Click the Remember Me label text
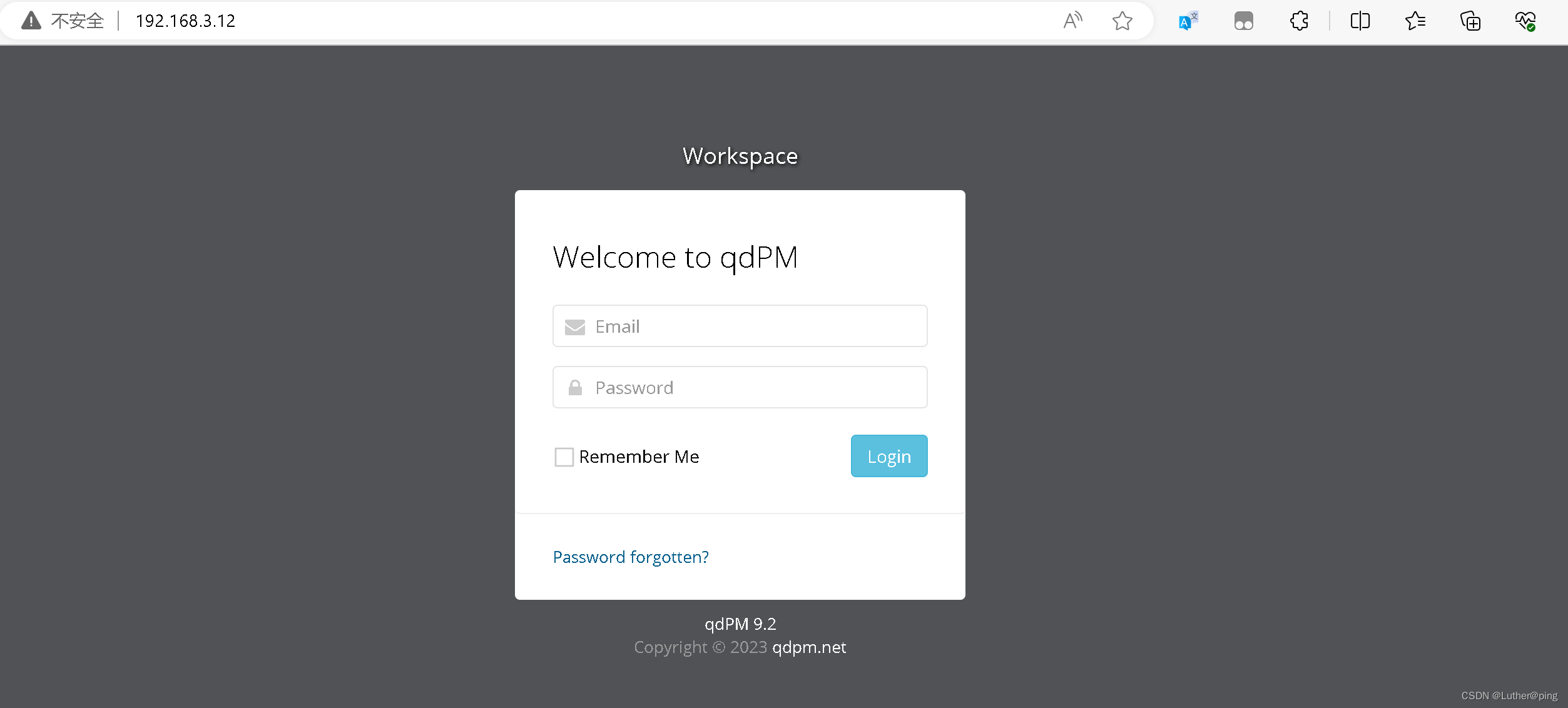This screenshot has height=708, width=1568. (x=639, y=457)
